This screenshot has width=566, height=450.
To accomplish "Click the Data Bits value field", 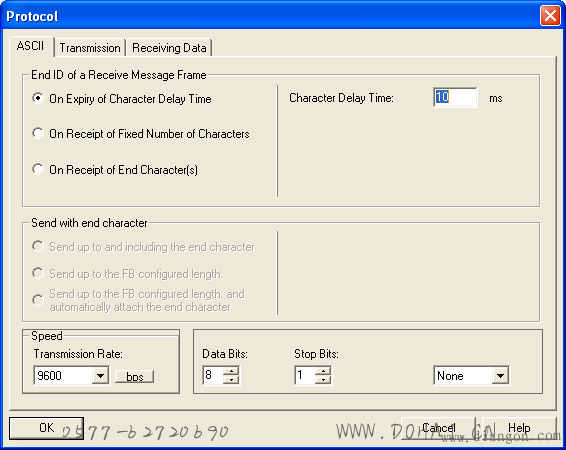I will point(213,375).
